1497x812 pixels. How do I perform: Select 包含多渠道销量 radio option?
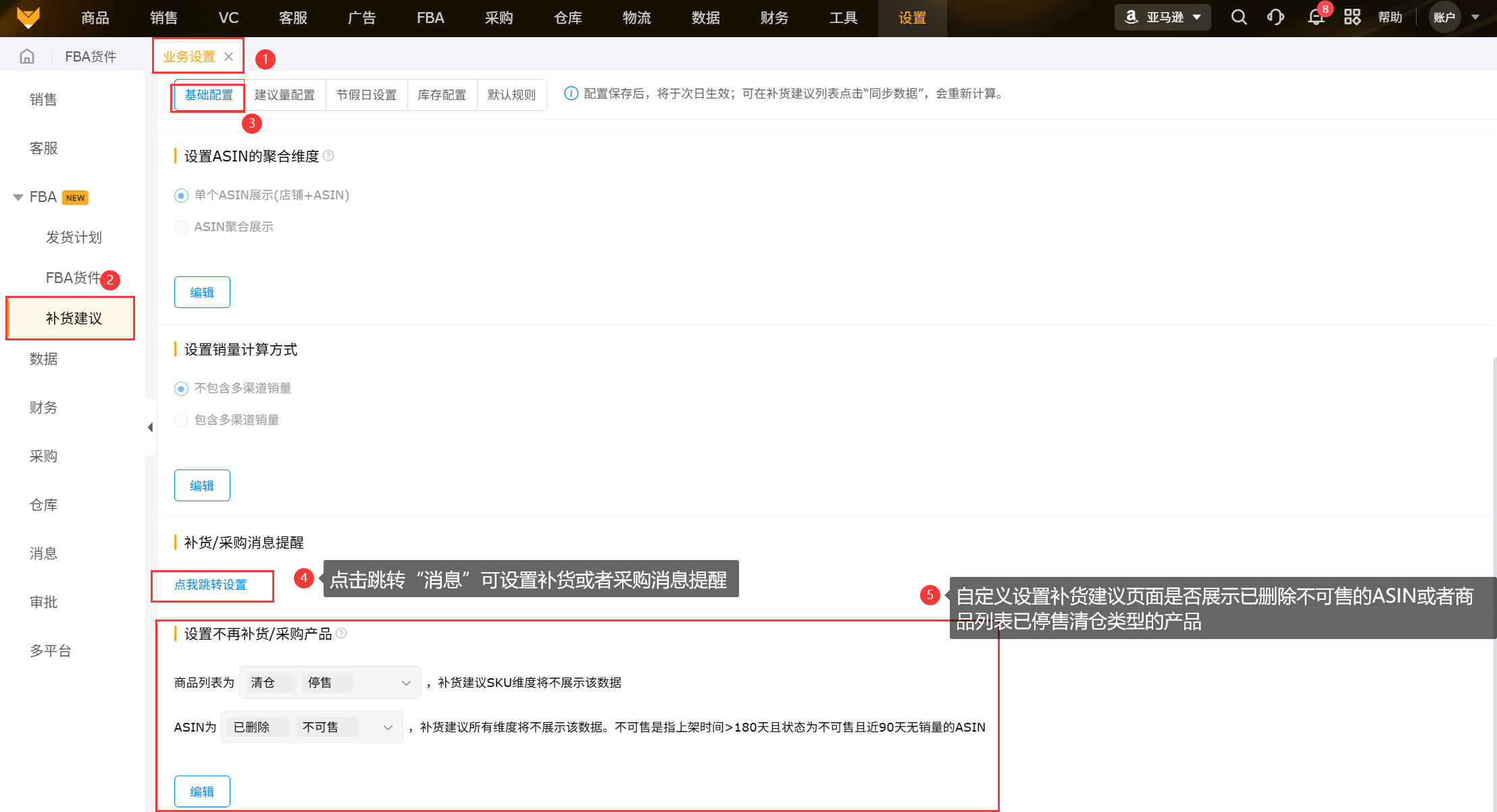[181, 420]
